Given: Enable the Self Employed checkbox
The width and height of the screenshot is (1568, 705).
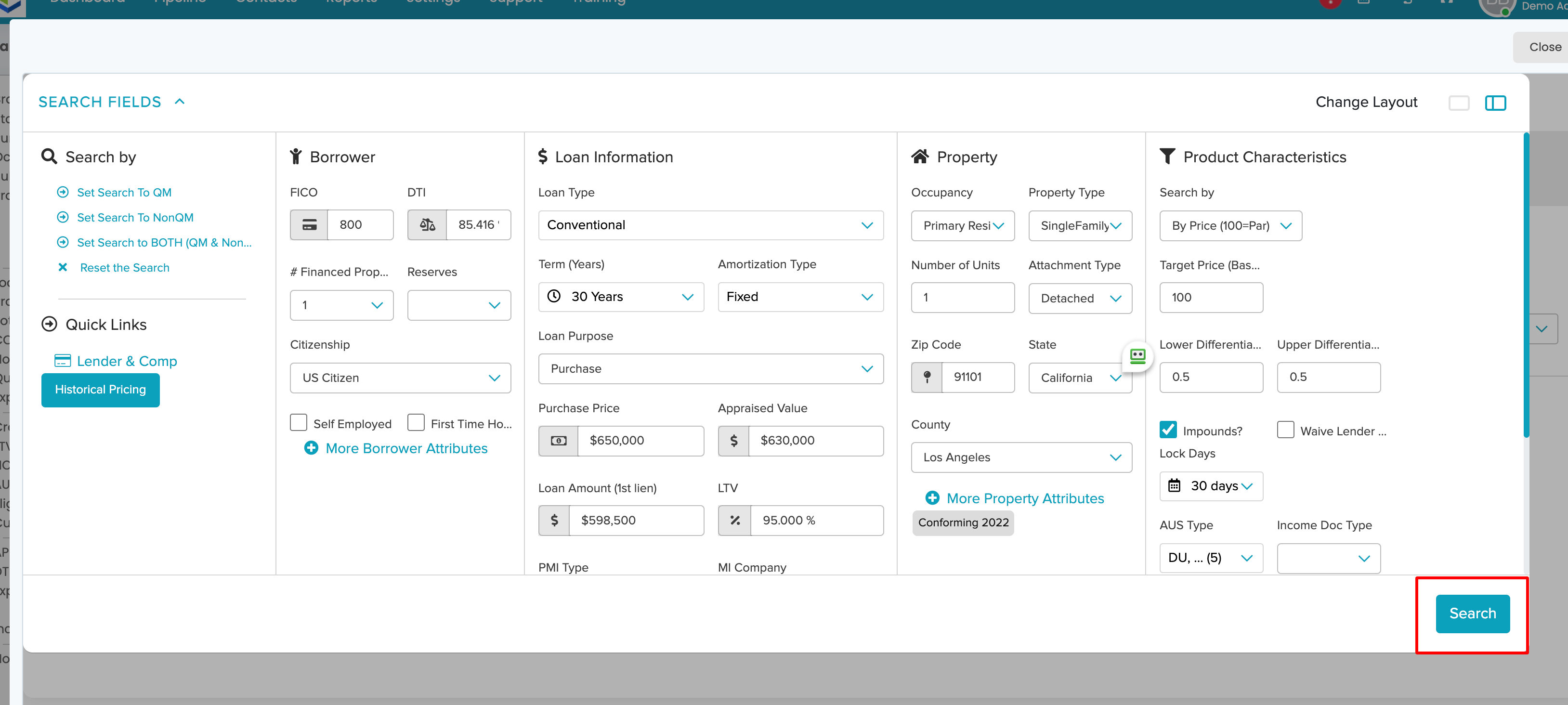Looking at the screenshot, I should coord(298,422).
